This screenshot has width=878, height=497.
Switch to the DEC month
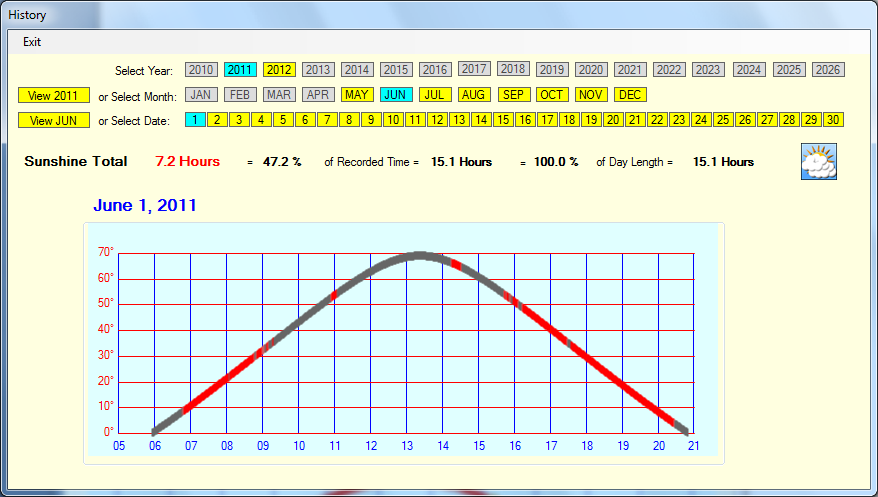coord(630,95)
